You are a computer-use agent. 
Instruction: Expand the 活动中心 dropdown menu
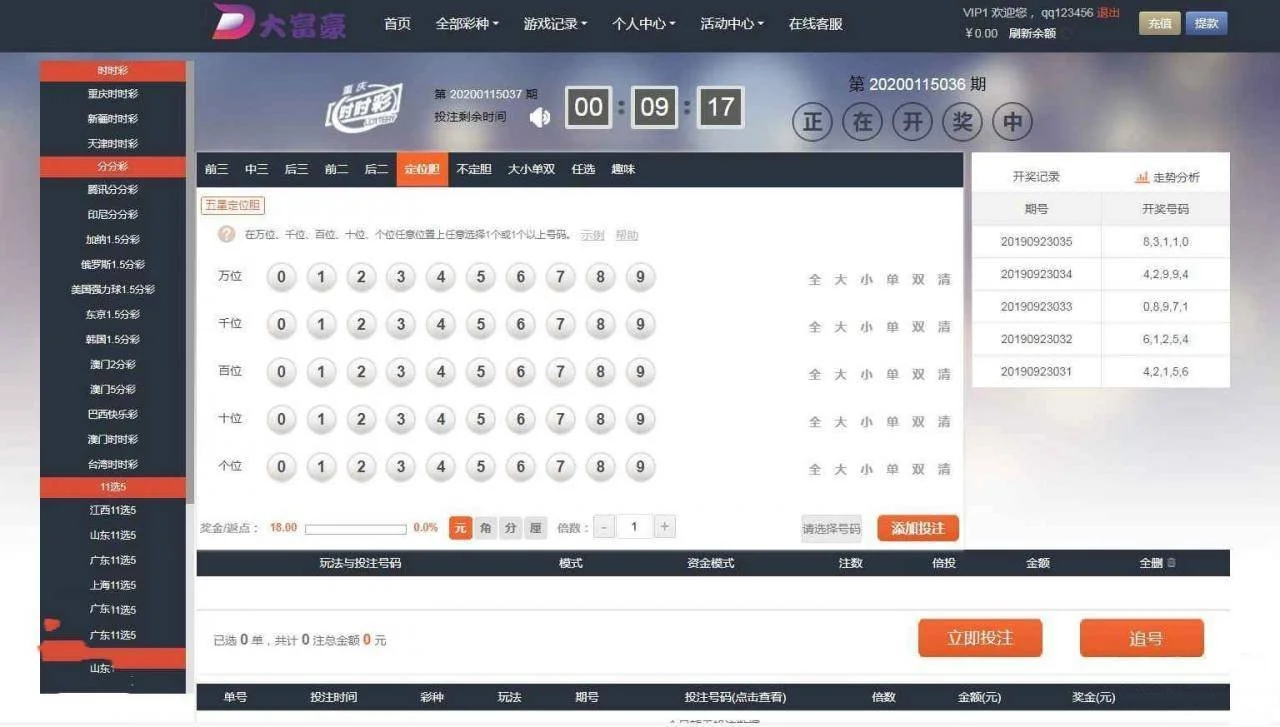(x=731, y=24)
